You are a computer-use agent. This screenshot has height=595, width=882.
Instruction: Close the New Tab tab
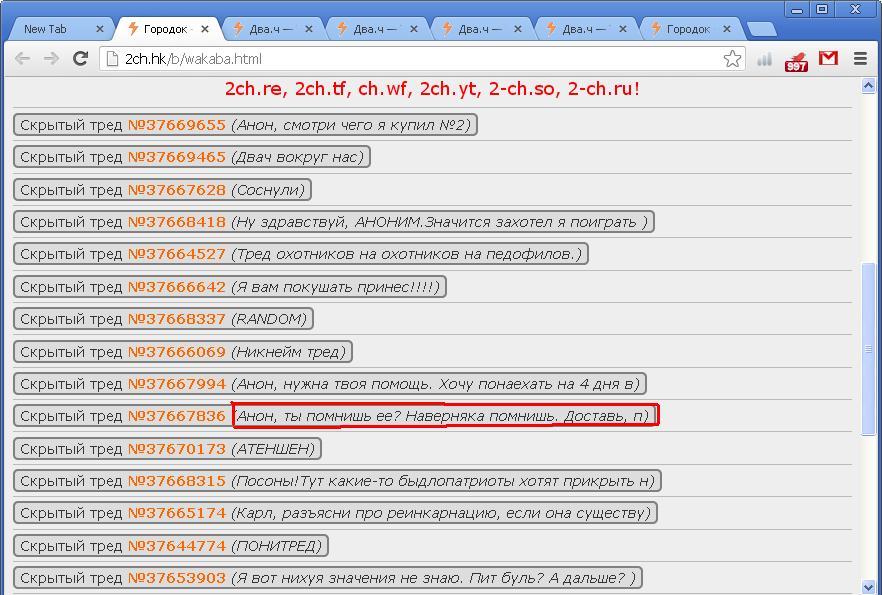(x=100, y=29)
